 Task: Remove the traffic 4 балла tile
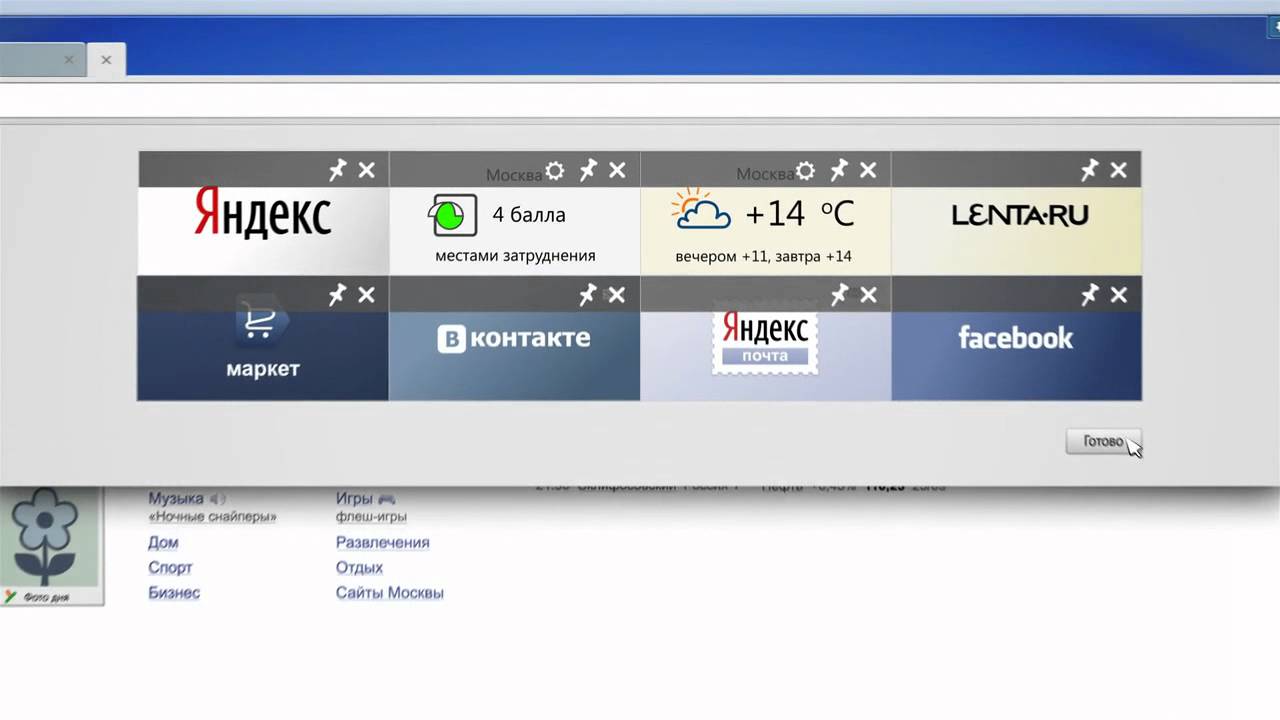click(618, 170)
